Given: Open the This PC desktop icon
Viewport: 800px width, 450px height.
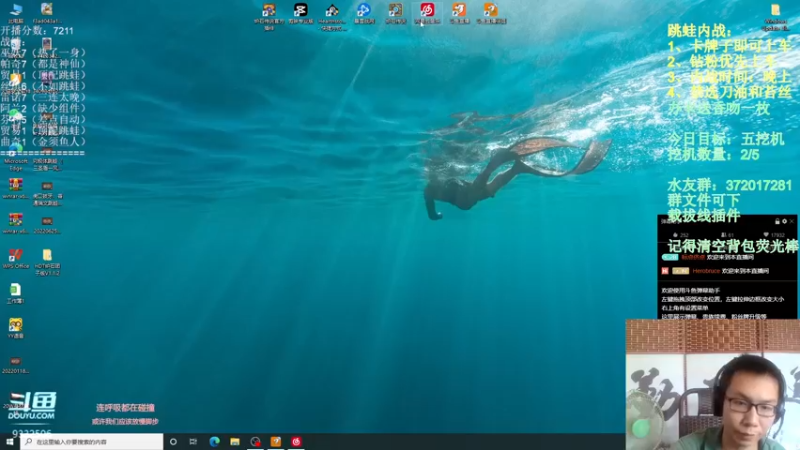Looking at the screenshot, I should tap(16, 13).
